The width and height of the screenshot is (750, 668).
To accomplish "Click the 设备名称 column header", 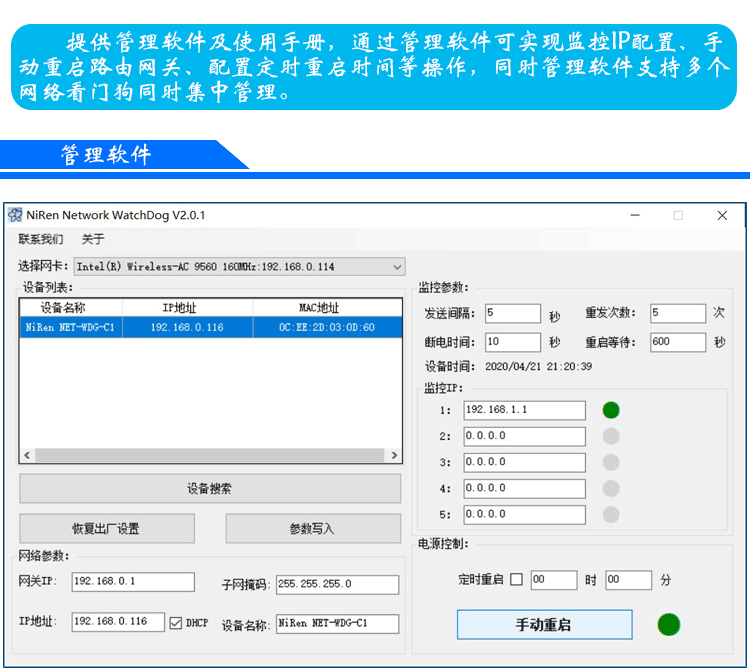I will (71, 307).
